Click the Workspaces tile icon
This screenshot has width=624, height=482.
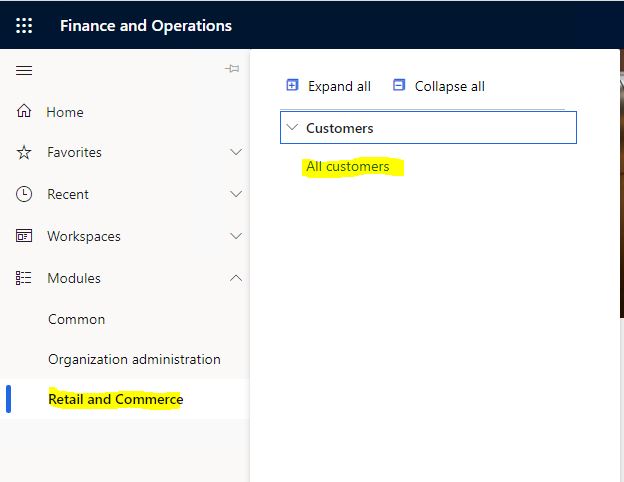[x=24, y=236]
